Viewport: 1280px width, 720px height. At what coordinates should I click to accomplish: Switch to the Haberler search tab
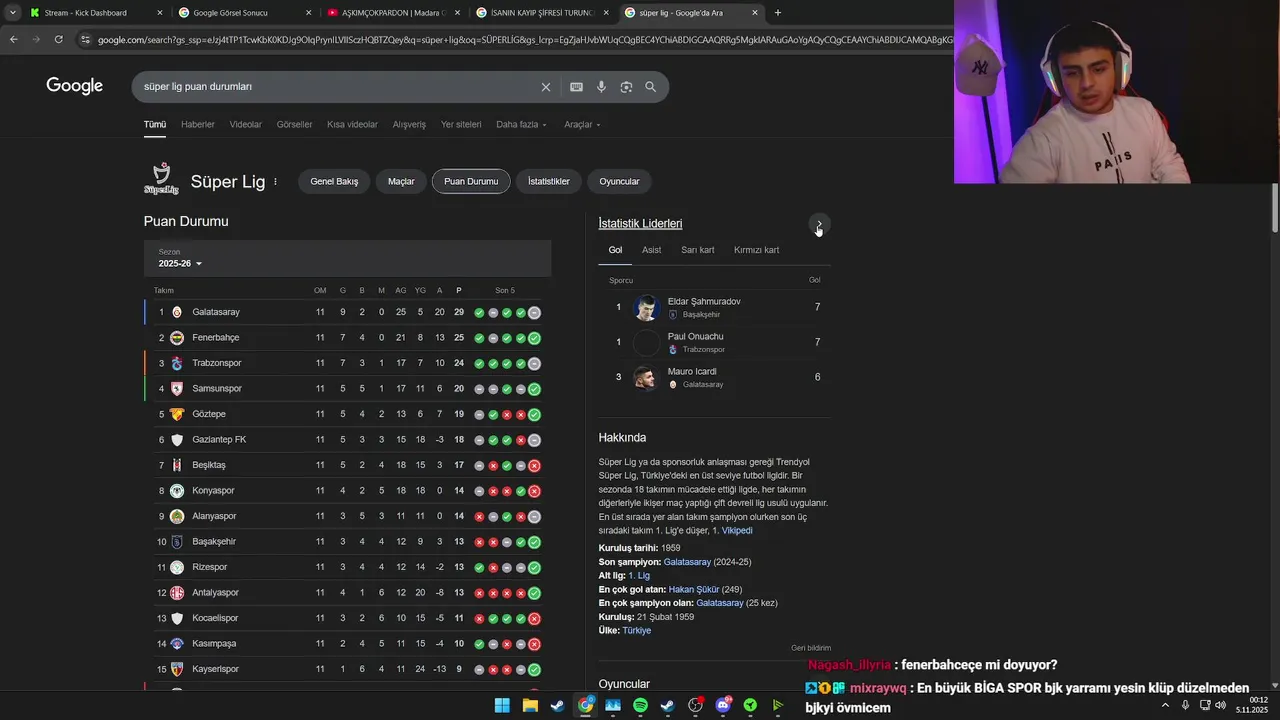198,125
